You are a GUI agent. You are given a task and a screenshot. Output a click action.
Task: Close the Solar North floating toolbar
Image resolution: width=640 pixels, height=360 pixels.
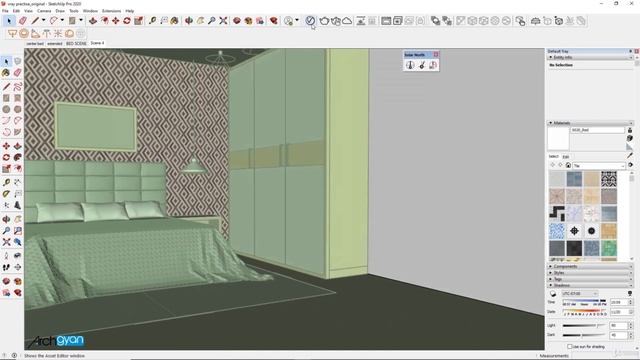click(436, 54)
